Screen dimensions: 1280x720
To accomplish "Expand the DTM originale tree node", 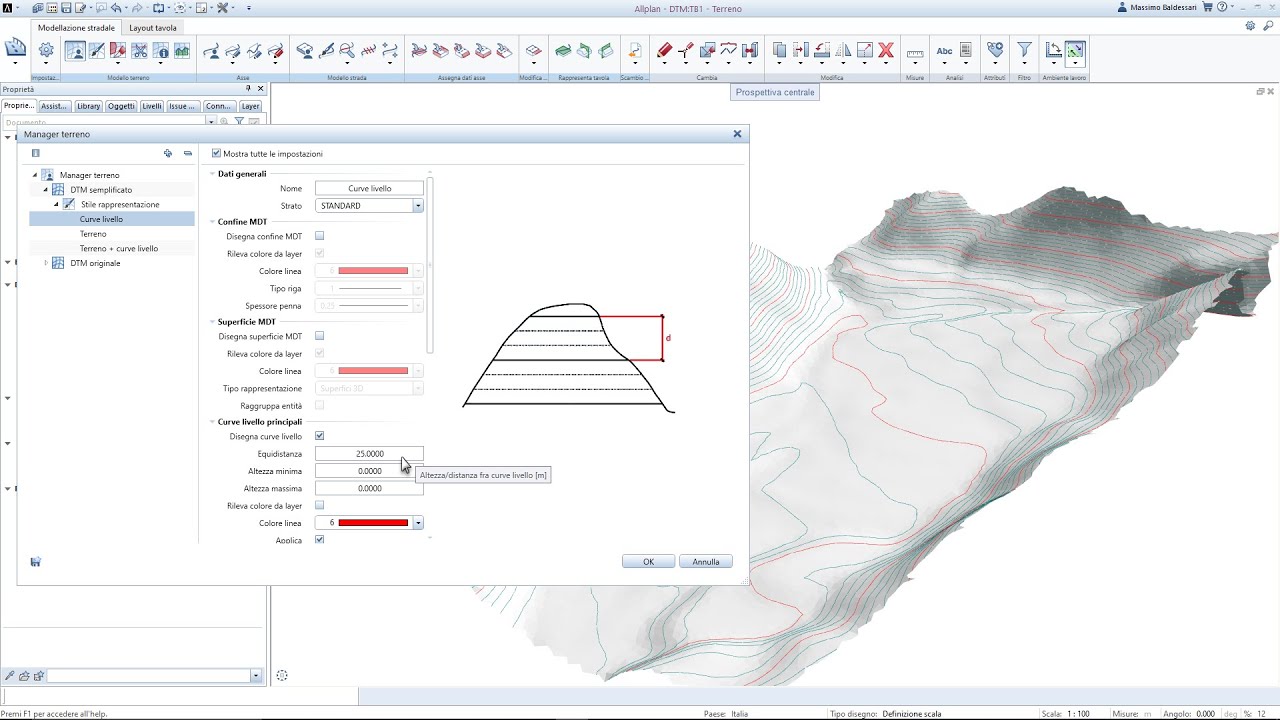I will pyautogui.click(x=45, y=263).
